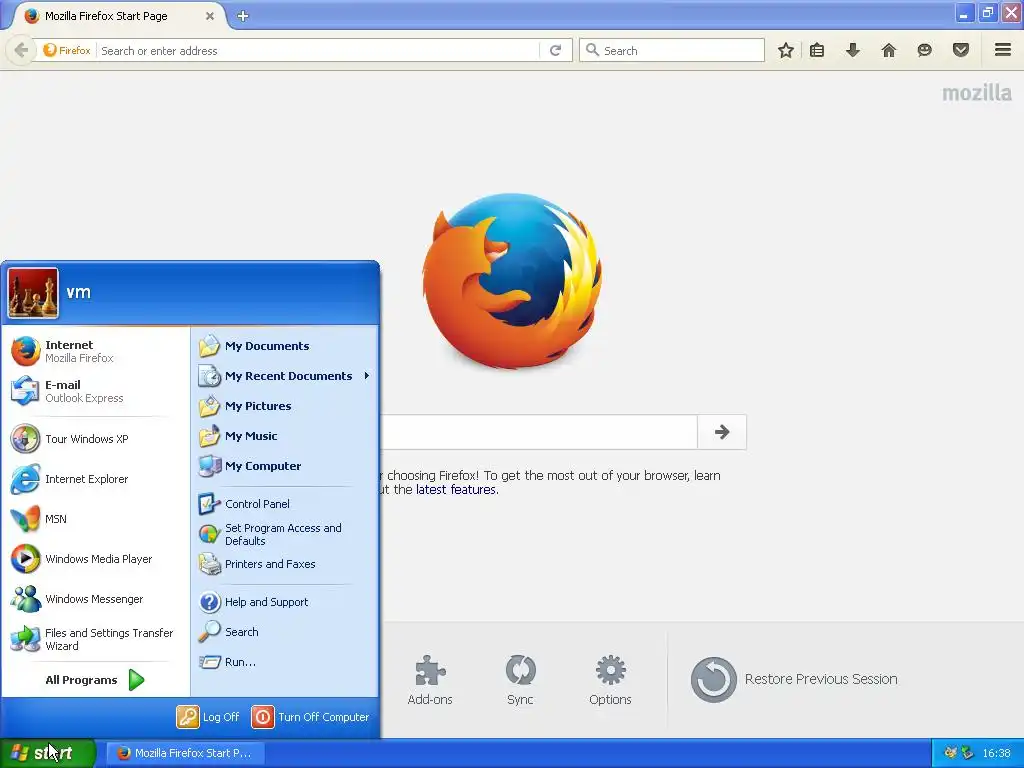This screenshot has height=768, width=1024.
Task: Open Set Program Access and Defaults
Action: click(x=285, y=534)
